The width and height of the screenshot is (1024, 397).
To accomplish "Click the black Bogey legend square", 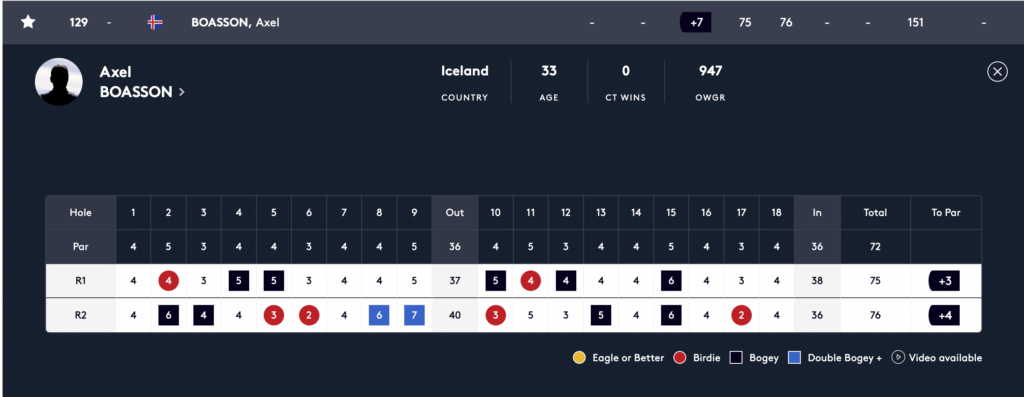I will click(x=737, y=358).
